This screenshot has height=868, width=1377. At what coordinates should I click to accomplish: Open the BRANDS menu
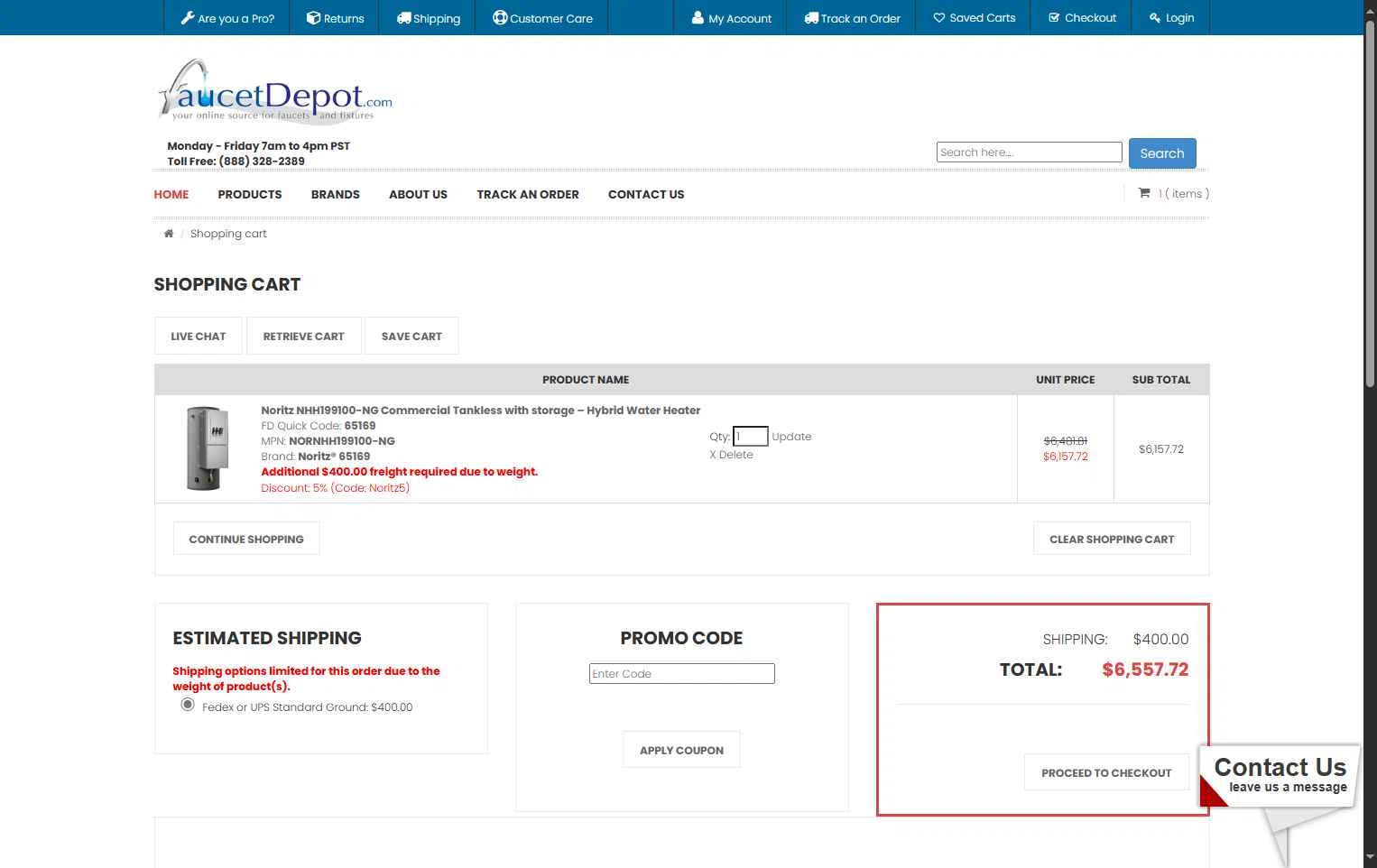pos(336,194)
